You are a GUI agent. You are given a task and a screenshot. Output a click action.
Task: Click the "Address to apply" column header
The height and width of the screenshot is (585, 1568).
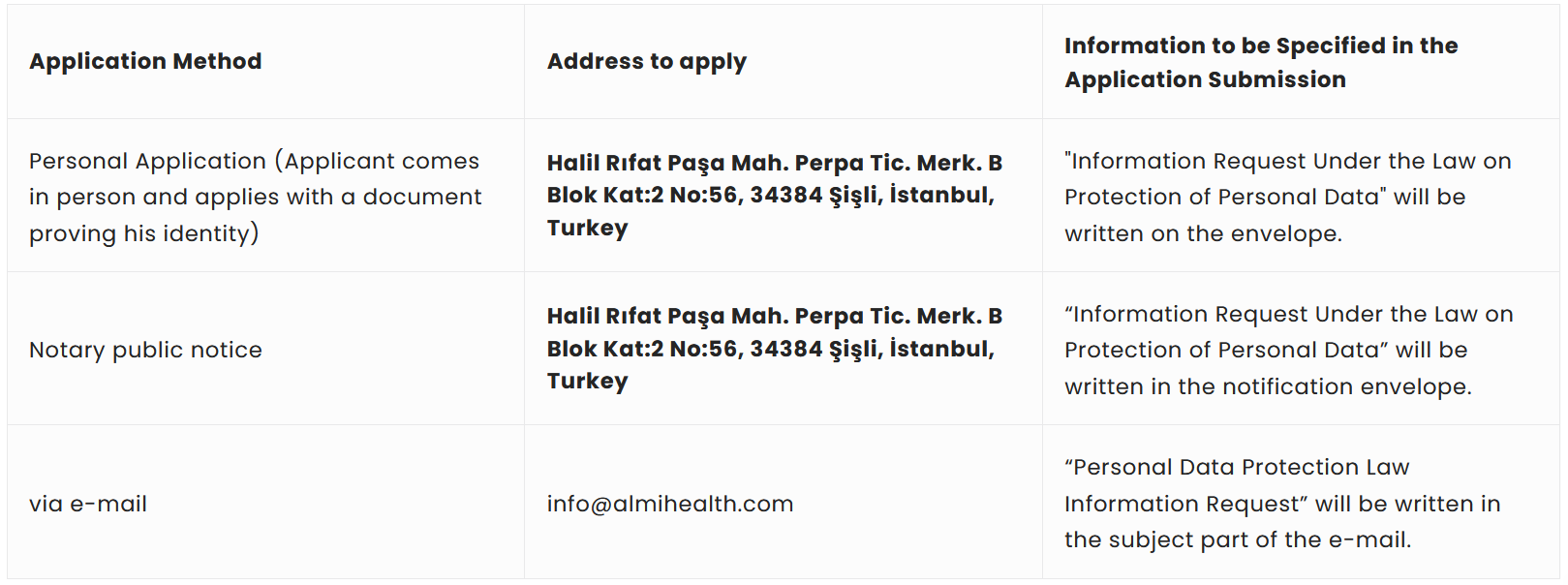(646, 61)
